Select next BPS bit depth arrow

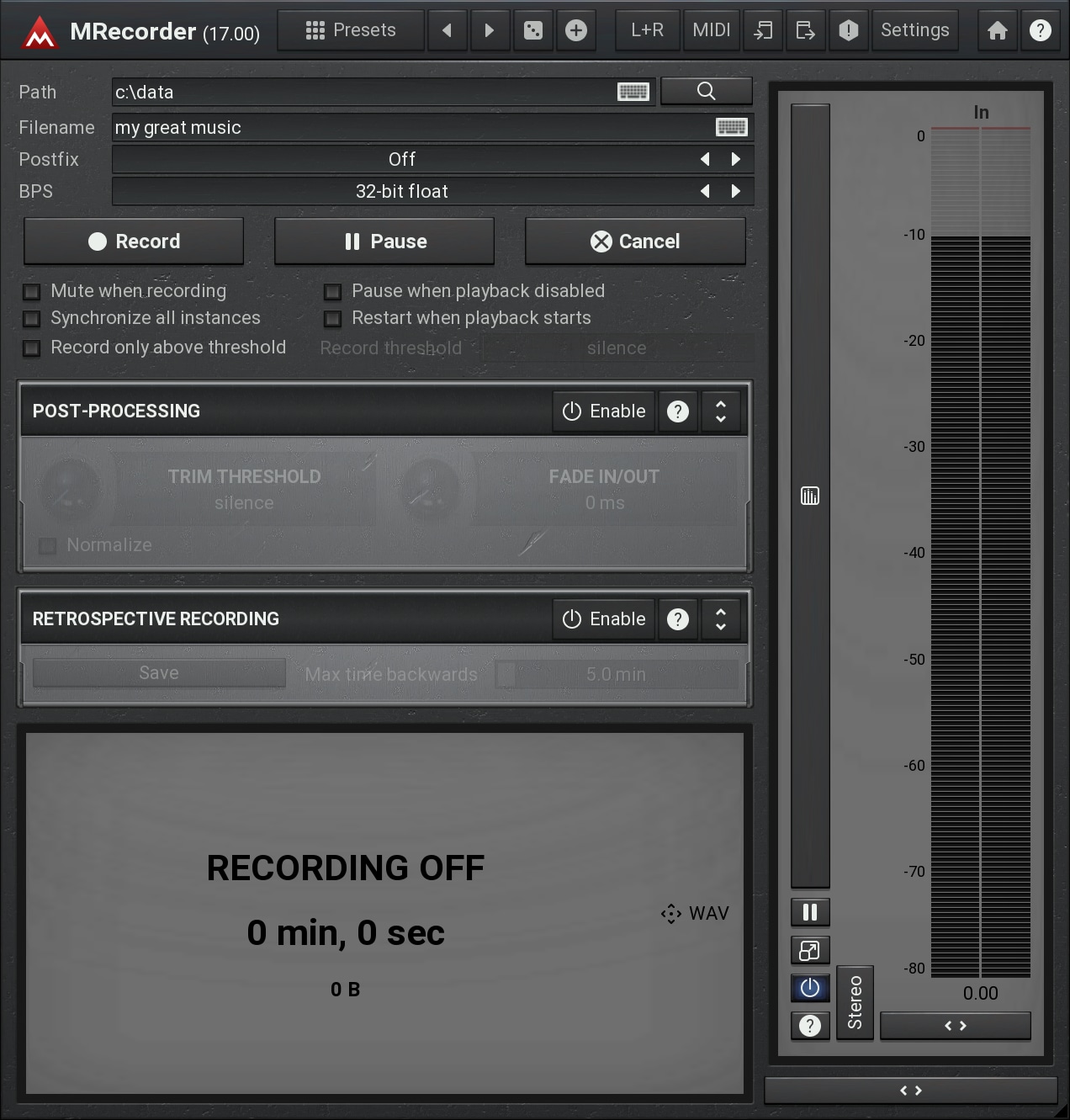[736, 191]
